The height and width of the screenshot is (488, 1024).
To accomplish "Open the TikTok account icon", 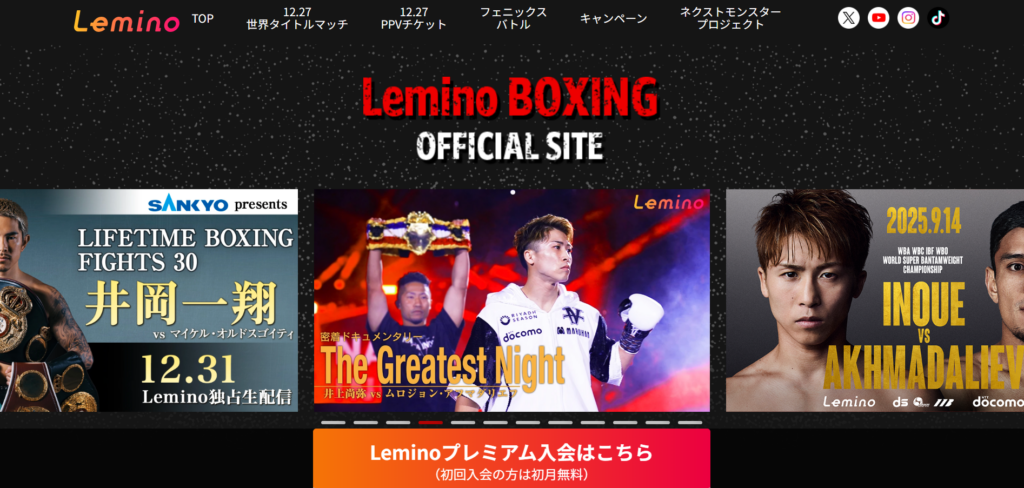I will 938,18.
